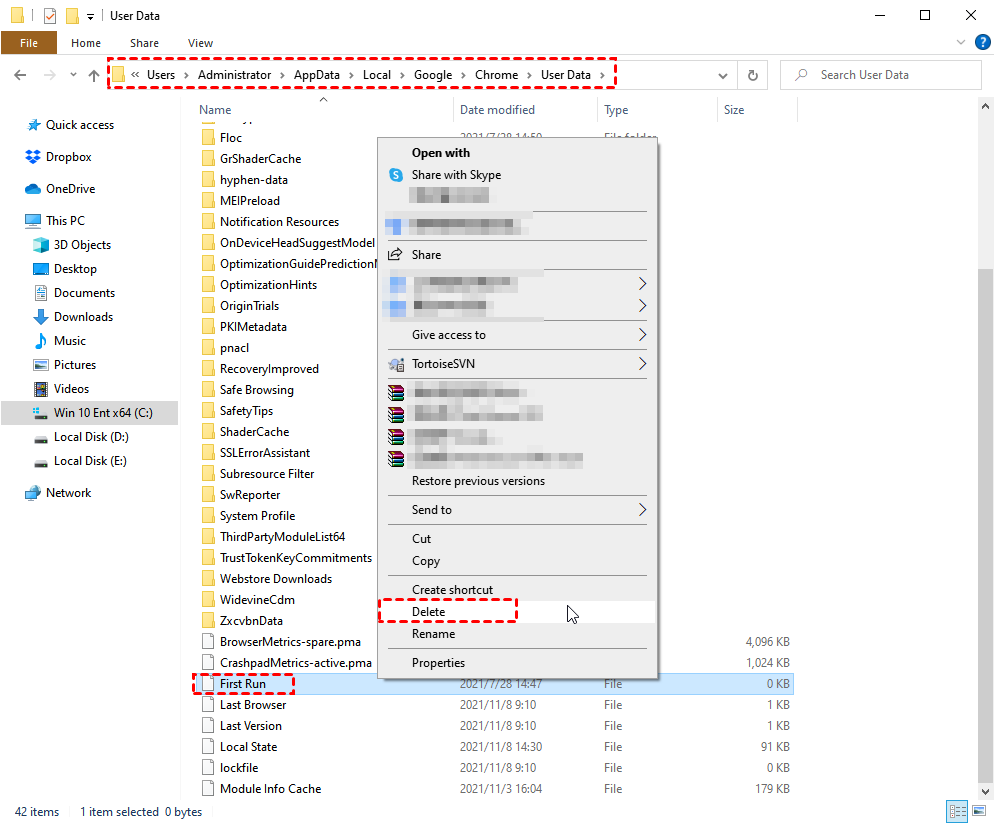995x824 pixels.
Task: Click Administrator in the breadcrumb path
Action: coord(234,75)
